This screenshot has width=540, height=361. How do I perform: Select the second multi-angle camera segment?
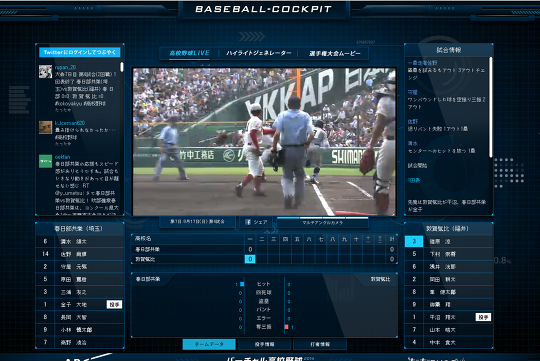(311, 218)
